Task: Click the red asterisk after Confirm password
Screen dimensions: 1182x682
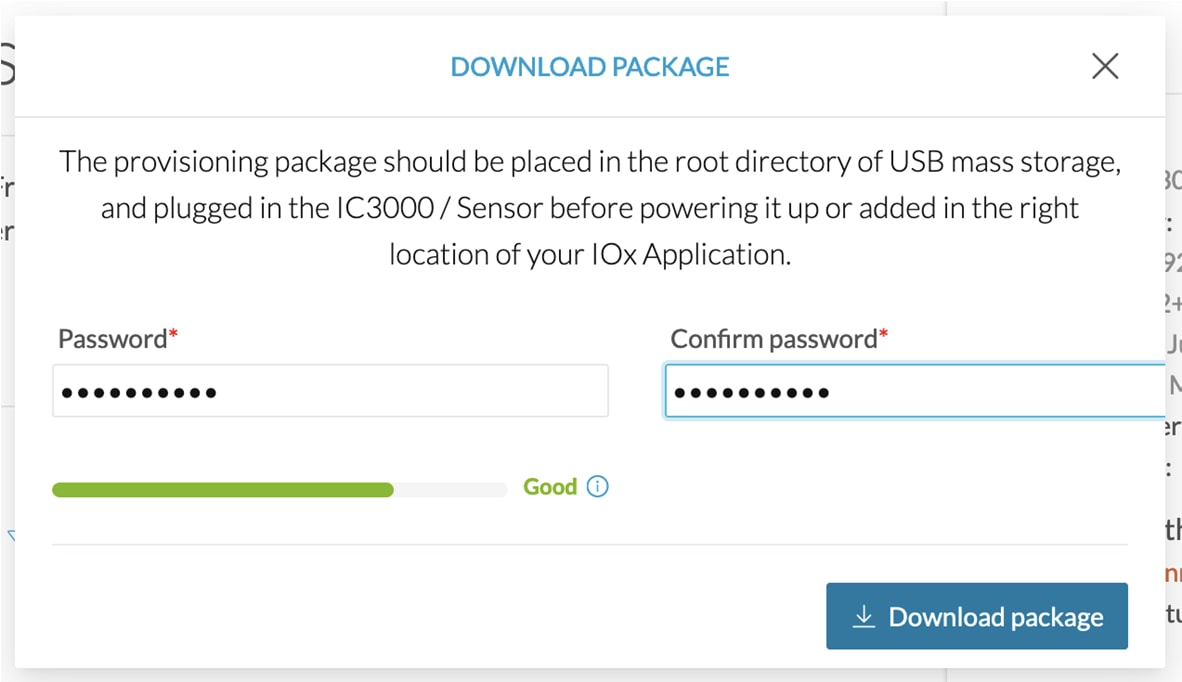Action: pyautogui.click(x=883, y=334)
